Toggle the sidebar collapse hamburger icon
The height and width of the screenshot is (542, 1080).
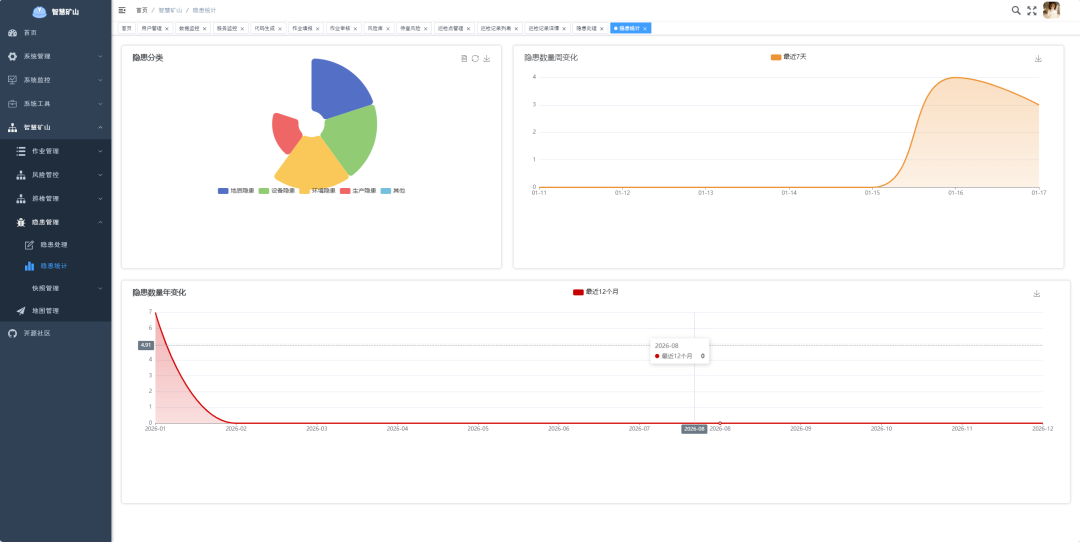click(122, 10)
